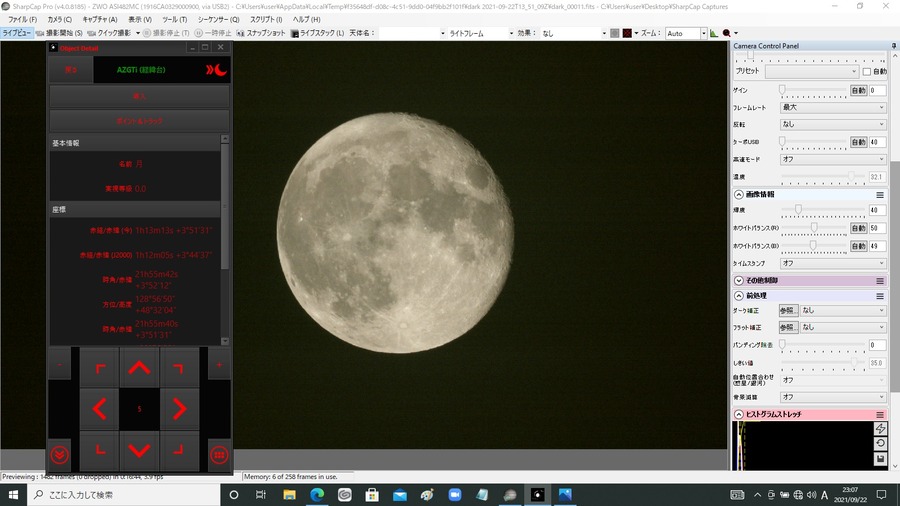900x506 pixels.
Task: Open the ファイル (F) menu
Action: pyautogui.click(x=22, y=20)
